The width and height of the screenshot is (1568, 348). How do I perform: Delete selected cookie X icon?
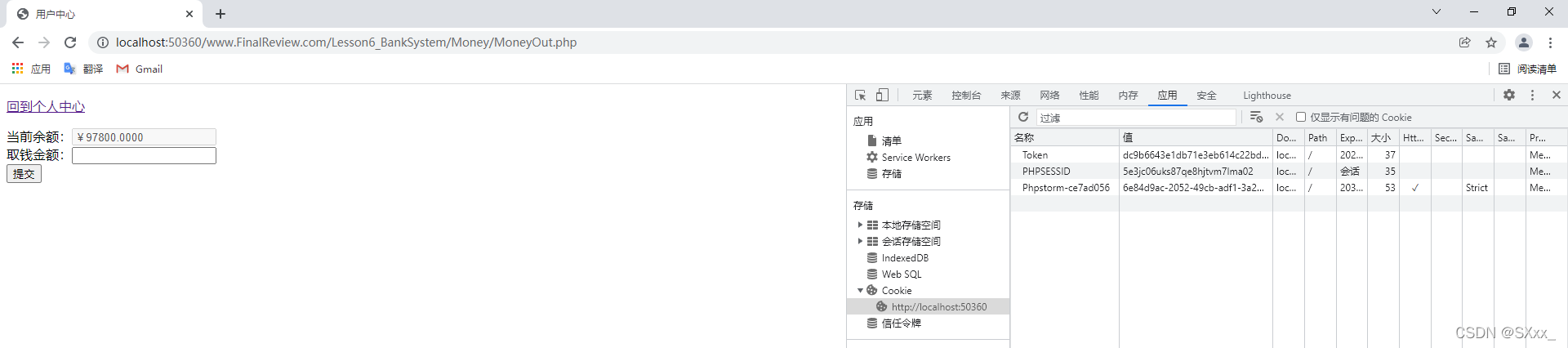[x=1280, y=117]
